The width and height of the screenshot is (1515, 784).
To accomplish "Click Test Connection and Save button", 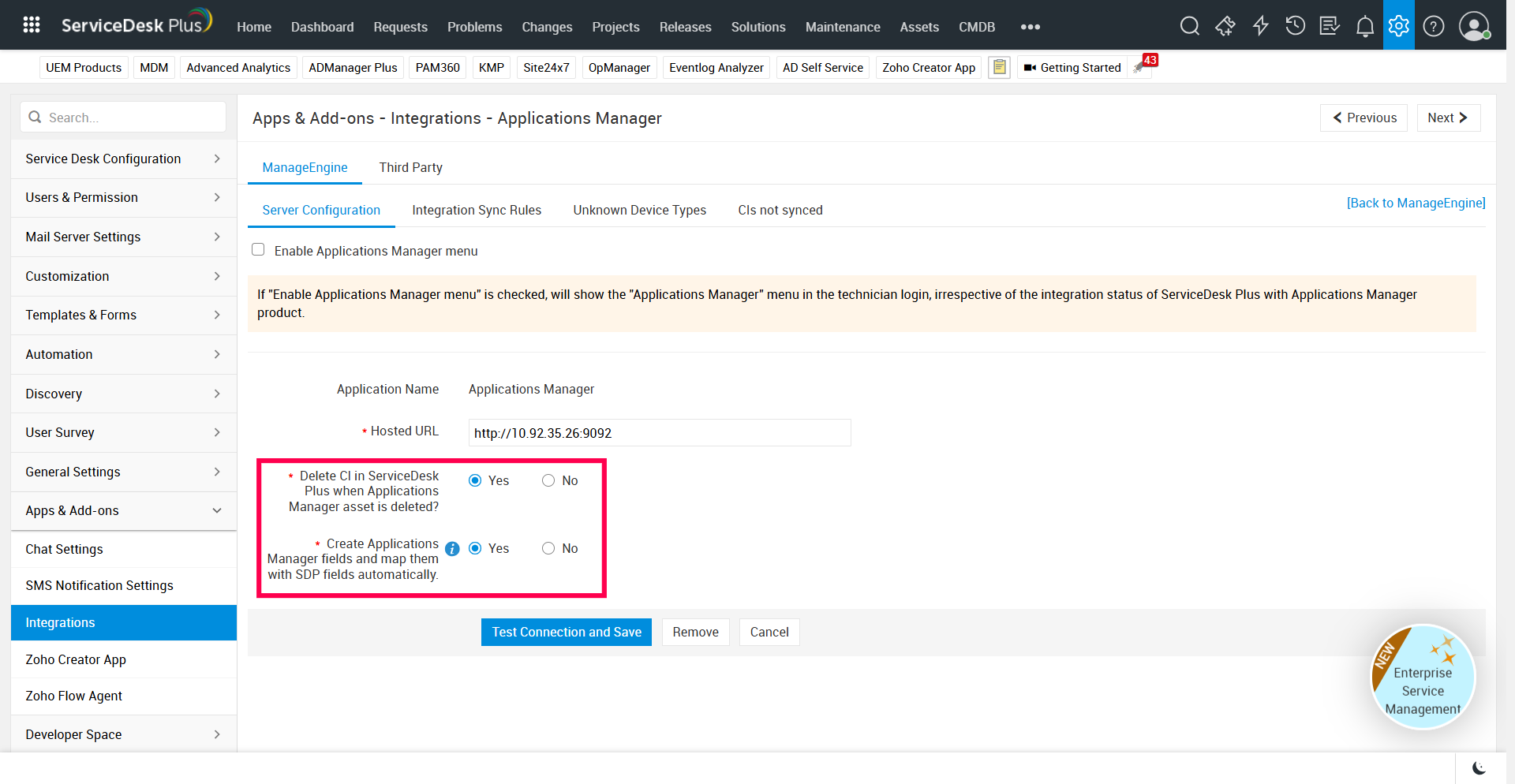I will click(x=567, y=632).
